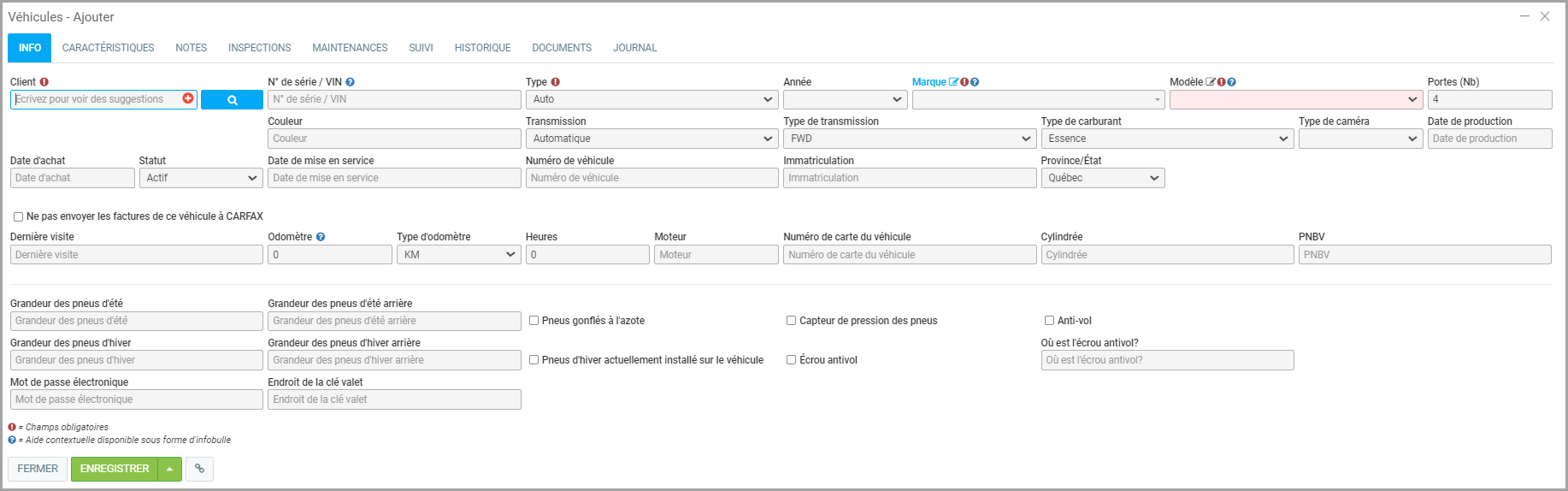
Task: Open the MAINTENANCES tab
Action: (x=350, y=48)
